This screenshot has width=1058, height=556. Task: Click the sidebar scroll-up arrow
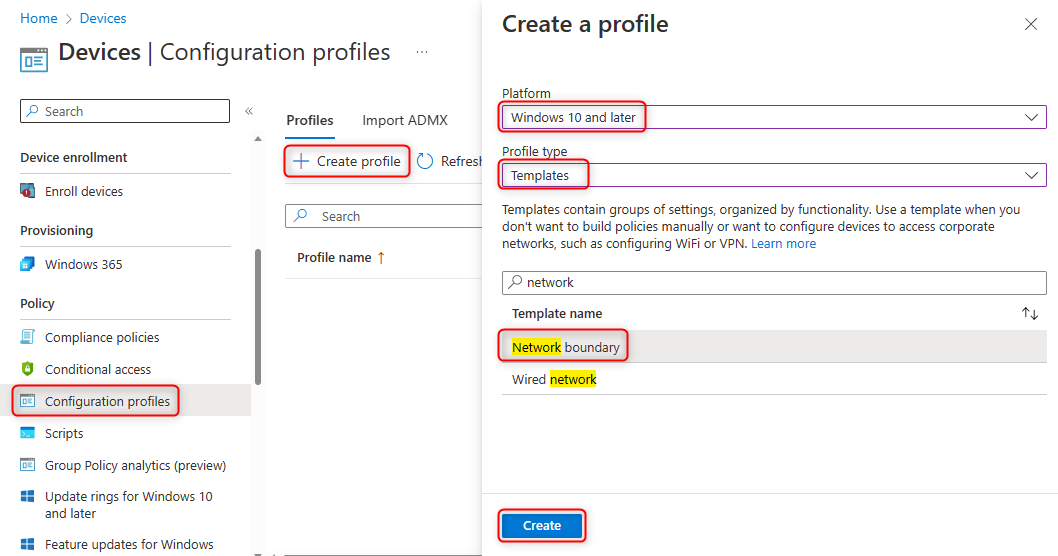tap(258, 139)
